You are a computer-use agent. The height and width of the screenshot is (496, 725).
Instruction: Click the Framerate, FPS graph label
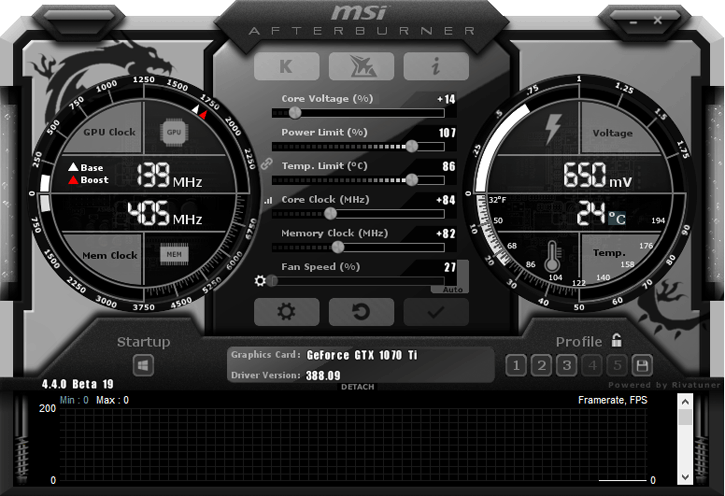coord(613,400)
